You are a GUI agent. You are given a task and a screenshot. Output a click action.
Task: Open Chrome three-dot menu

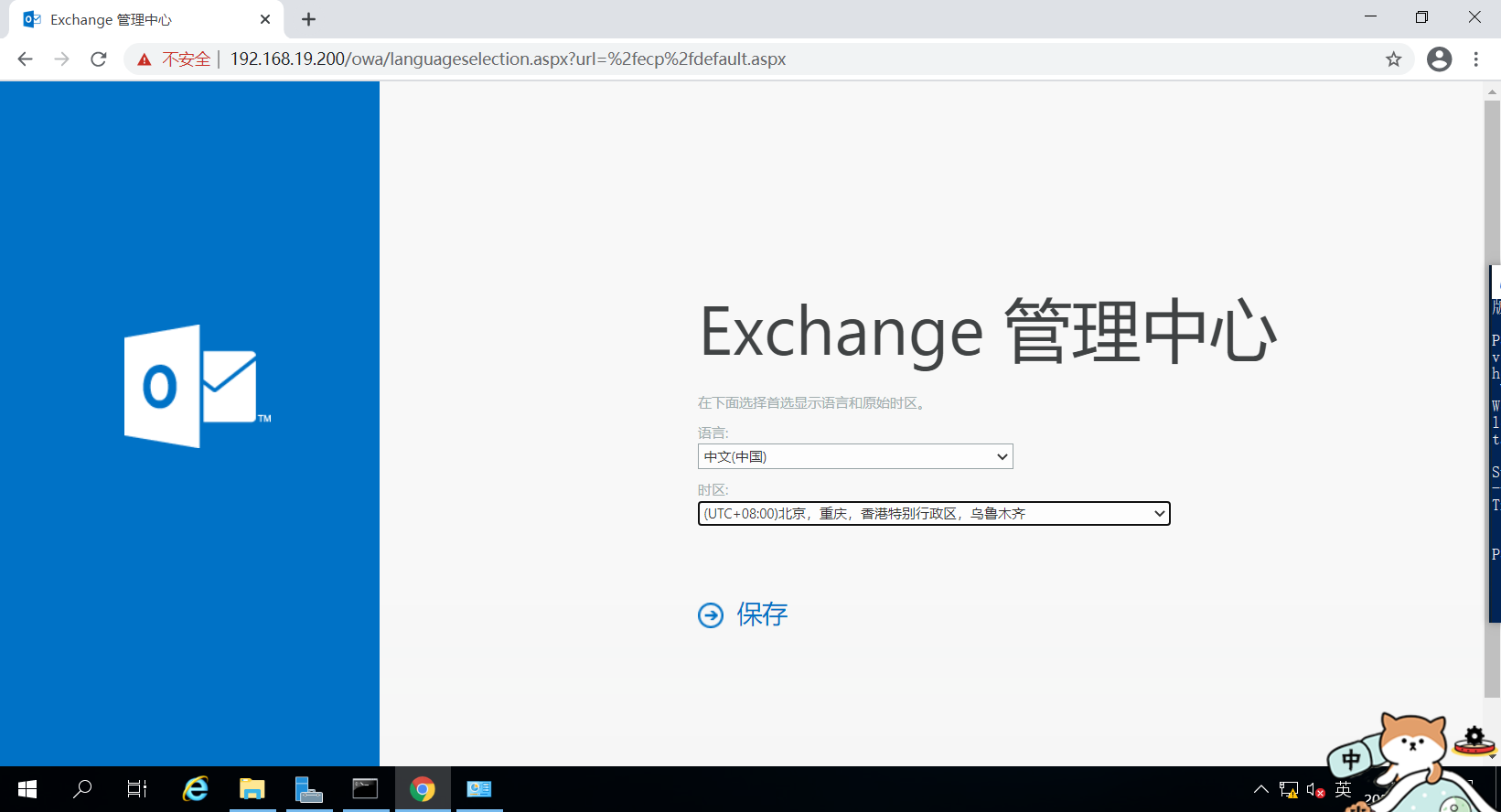point(1476,59)
